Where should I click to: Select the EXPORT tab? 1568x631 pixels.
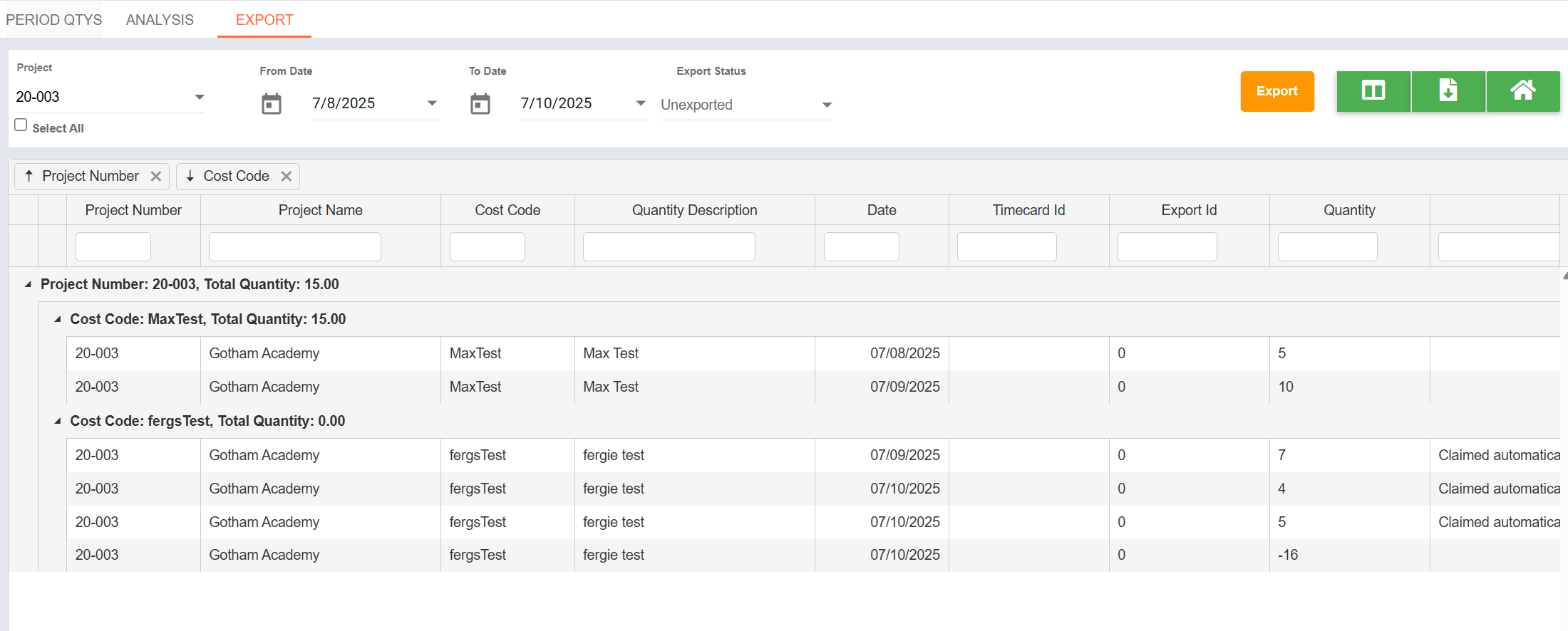[x=264, y=20]
